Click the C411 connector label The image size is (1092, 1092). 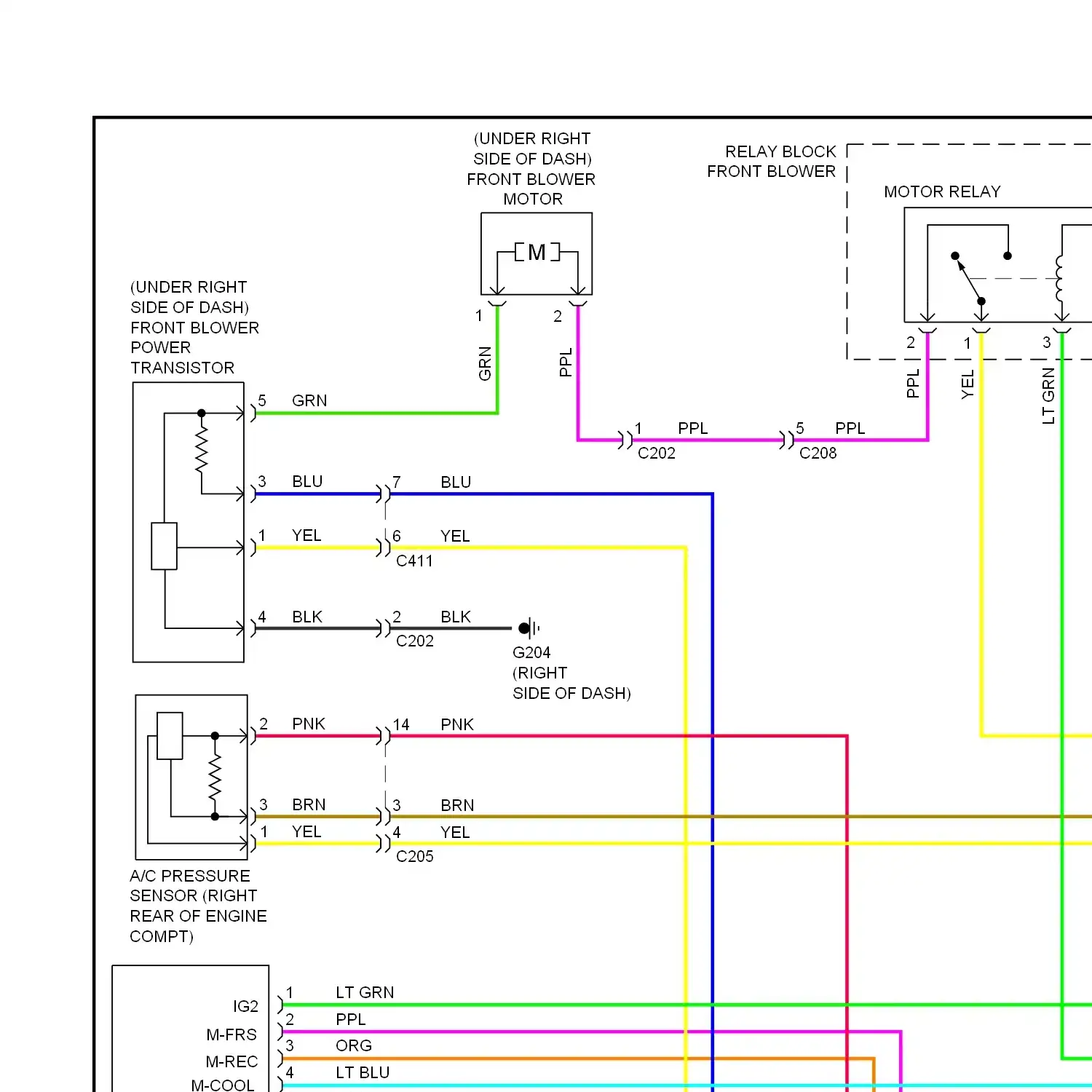coord(414,561)
